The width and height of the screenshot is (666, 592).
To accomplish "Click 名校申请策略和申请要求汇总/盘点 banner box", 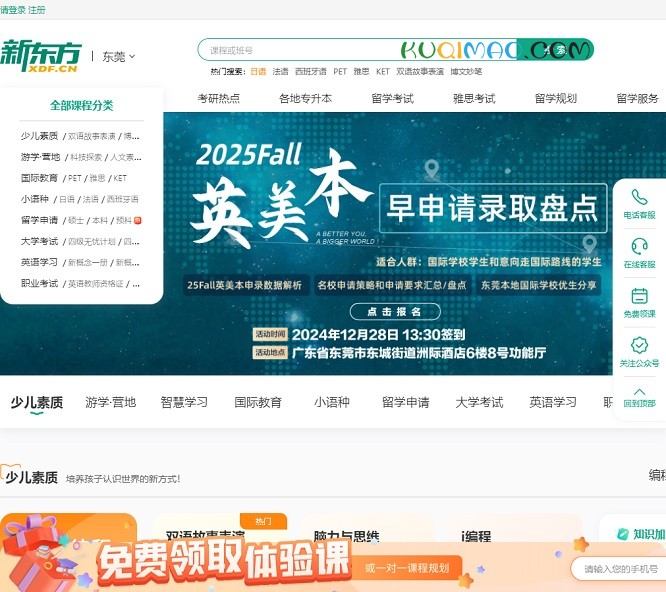I will 392,285.
